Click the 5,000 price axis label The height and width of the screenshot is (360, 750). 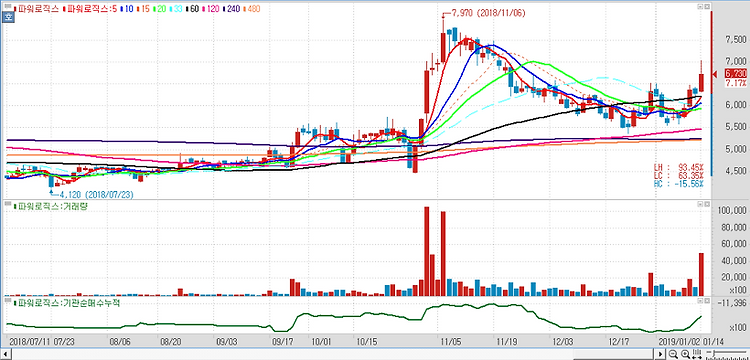tap(737, 150)
